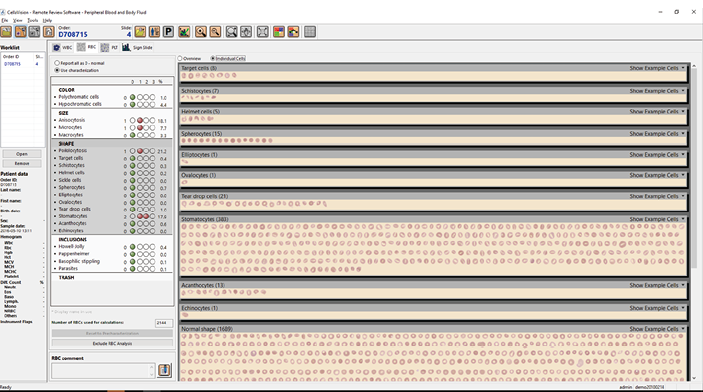Viewport: 703px width, 392px height.
Task: Click the patient figure icon in the toolbar
Action: [154, 31]
